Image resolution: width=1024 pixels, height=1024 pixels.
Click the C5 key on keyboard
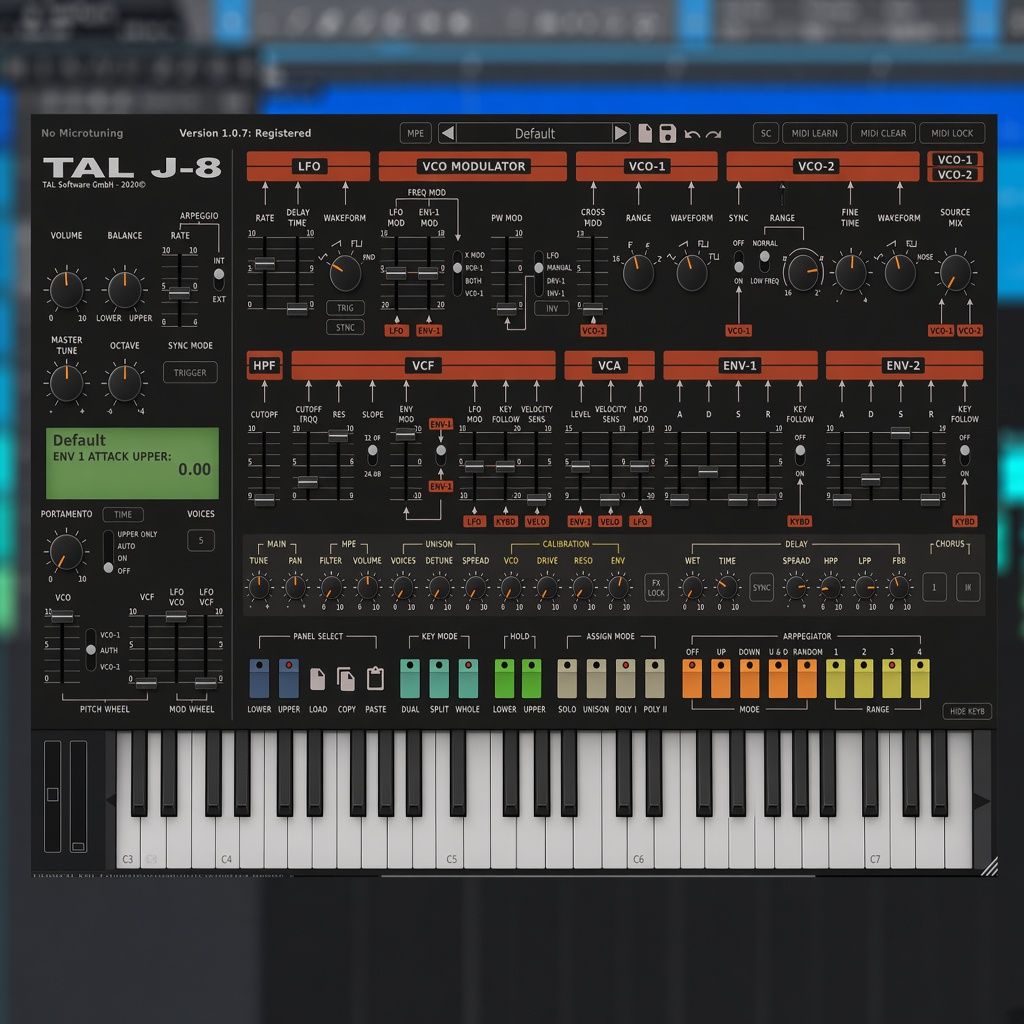coord(451,842)
